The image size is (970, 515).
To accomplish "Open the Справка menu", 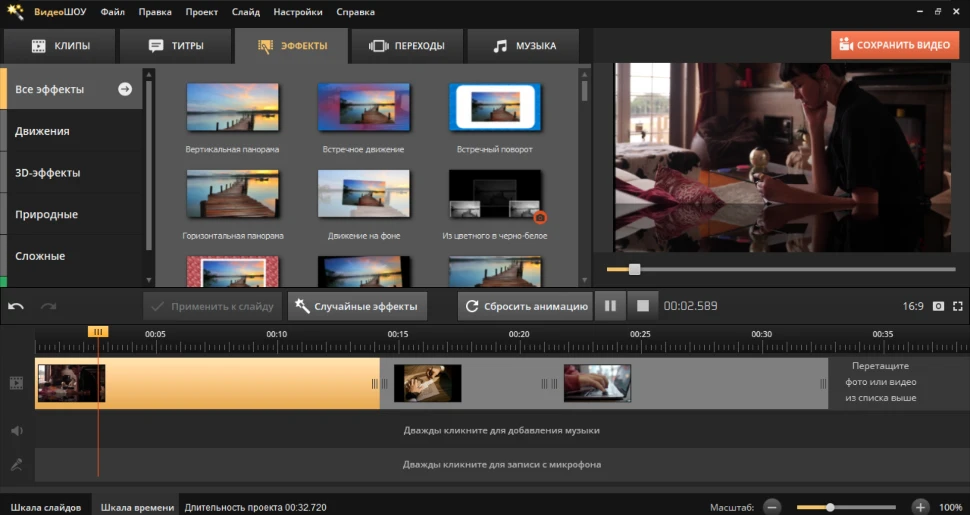I will 355,12.
